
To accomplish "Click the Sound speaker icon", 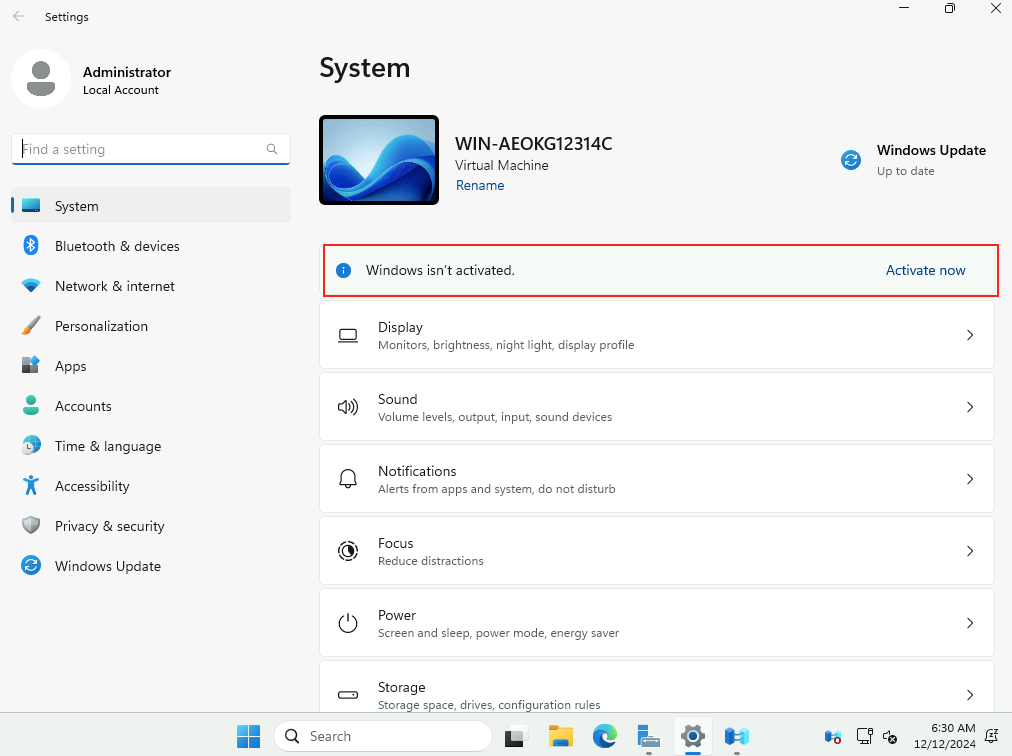I will coord(348,407).
